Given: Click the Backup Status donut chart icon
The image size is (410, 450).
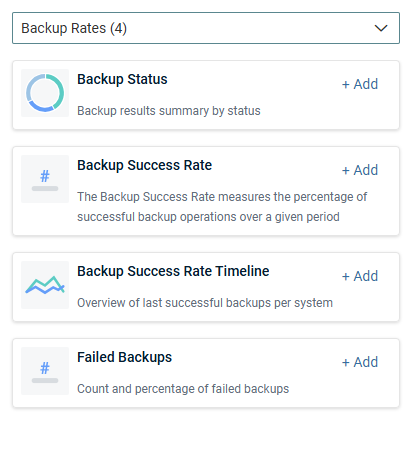Looking at the screenshot, I should click(45, 93).
